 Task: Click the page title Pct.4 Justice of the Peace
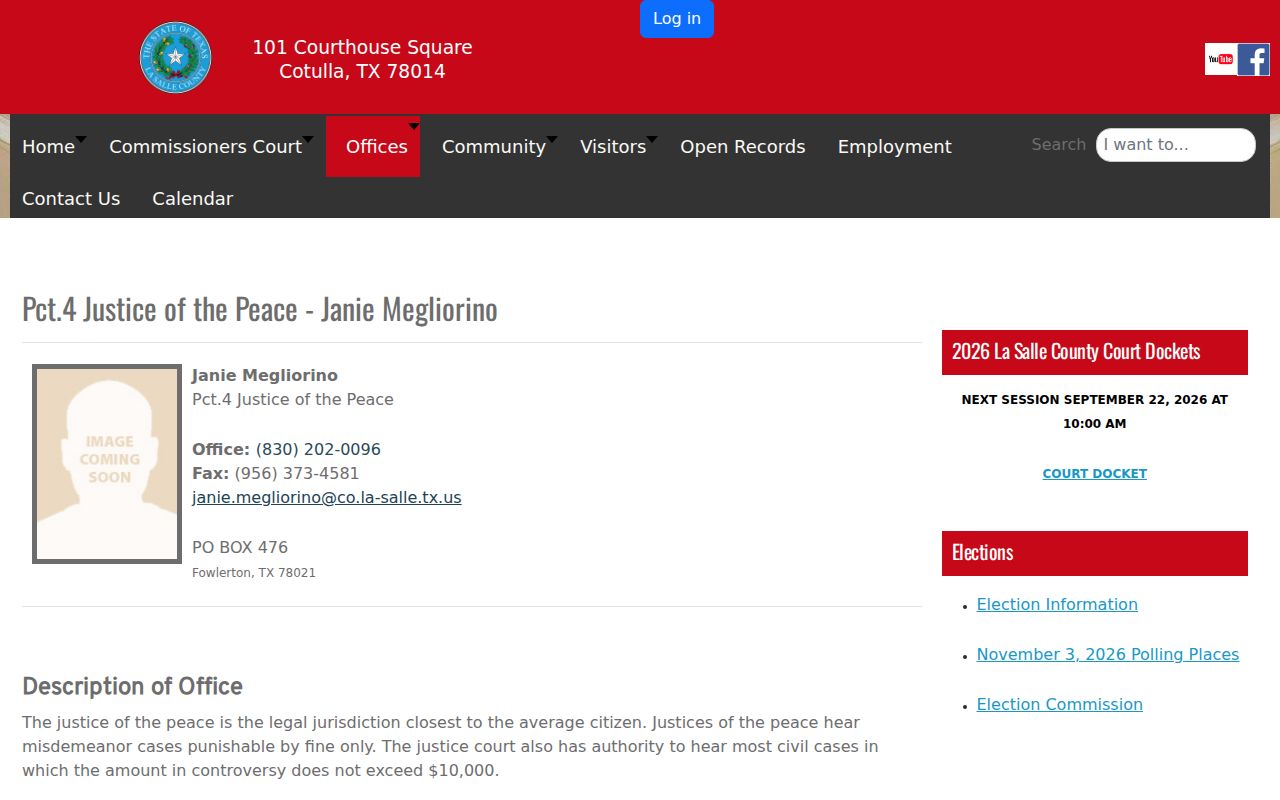[260, 310]
